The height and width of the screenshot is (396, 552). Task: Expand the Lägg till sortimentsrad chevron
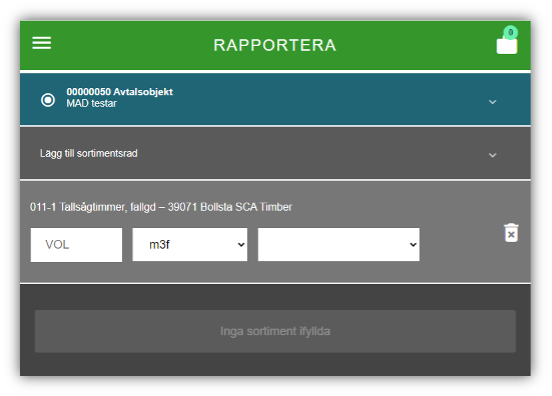493,155
